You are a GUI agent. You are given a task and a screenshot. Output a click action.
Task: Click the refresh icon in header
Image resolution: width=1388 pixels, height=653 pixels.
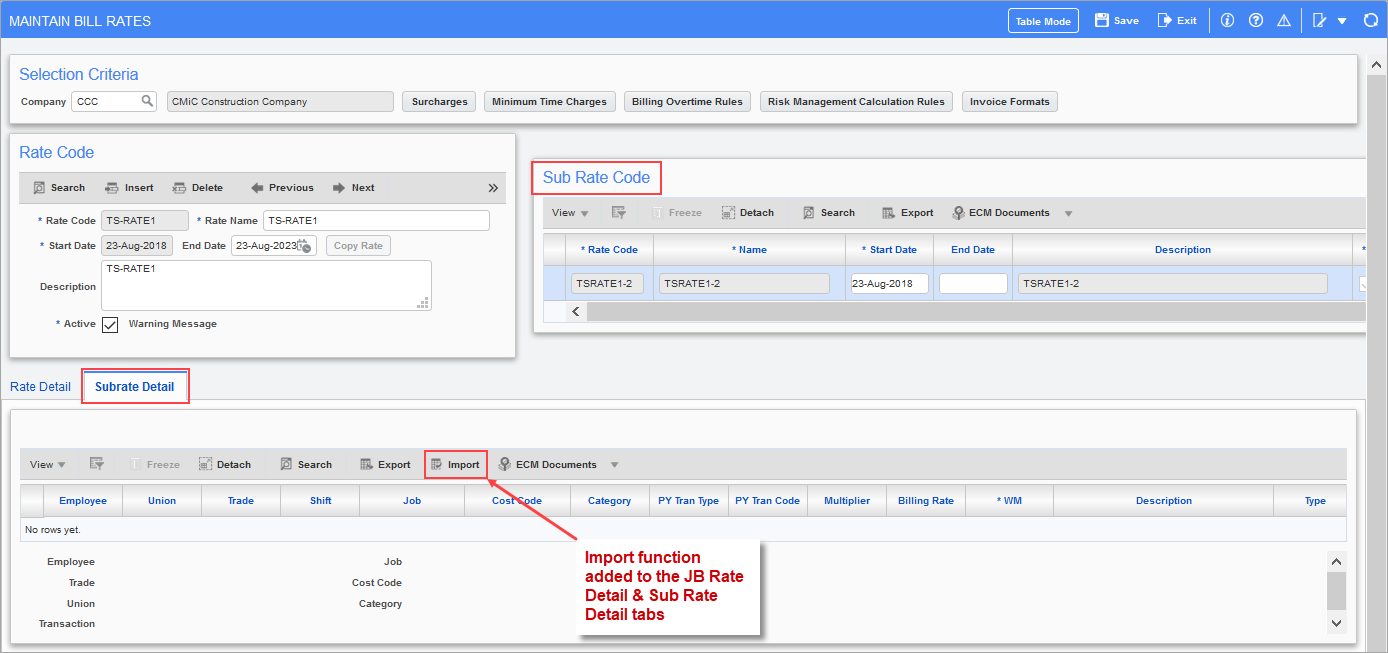coord(1370,21)
